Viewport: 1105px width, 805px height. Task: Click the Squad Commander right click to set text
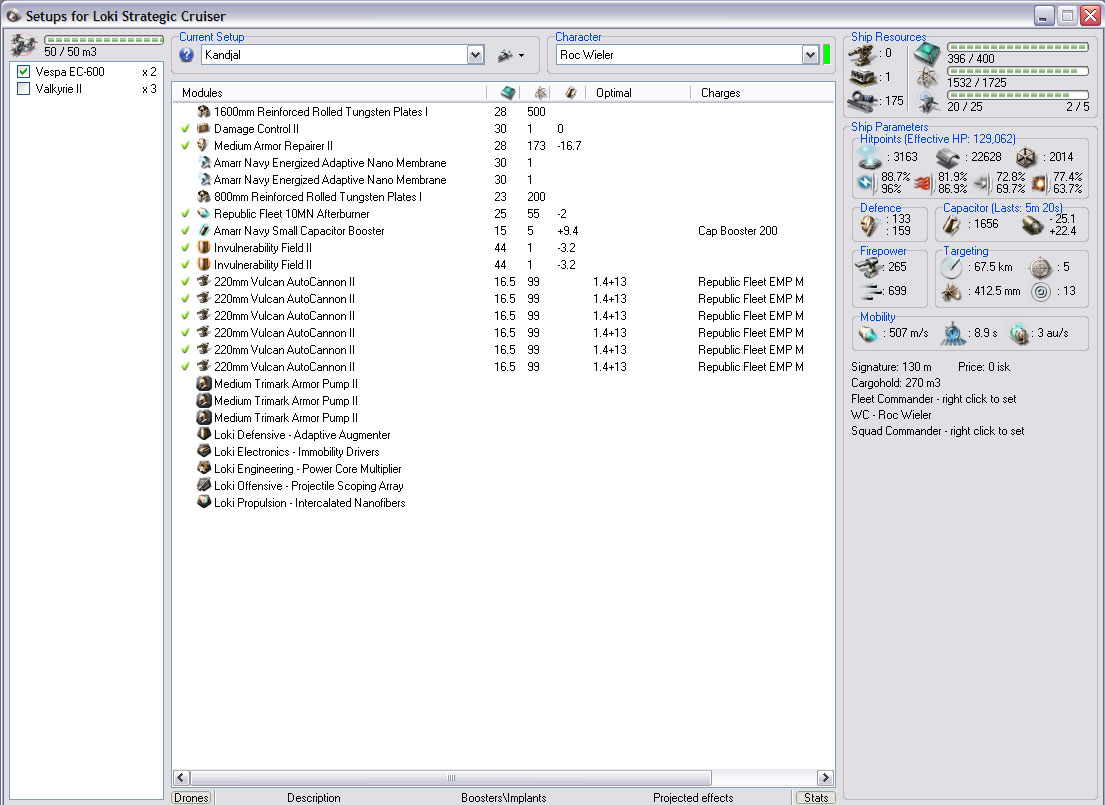938,431
